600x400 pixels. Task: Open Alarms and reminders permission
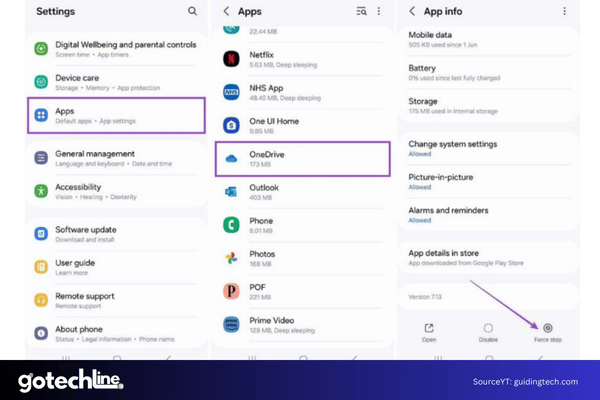(489, 215)
